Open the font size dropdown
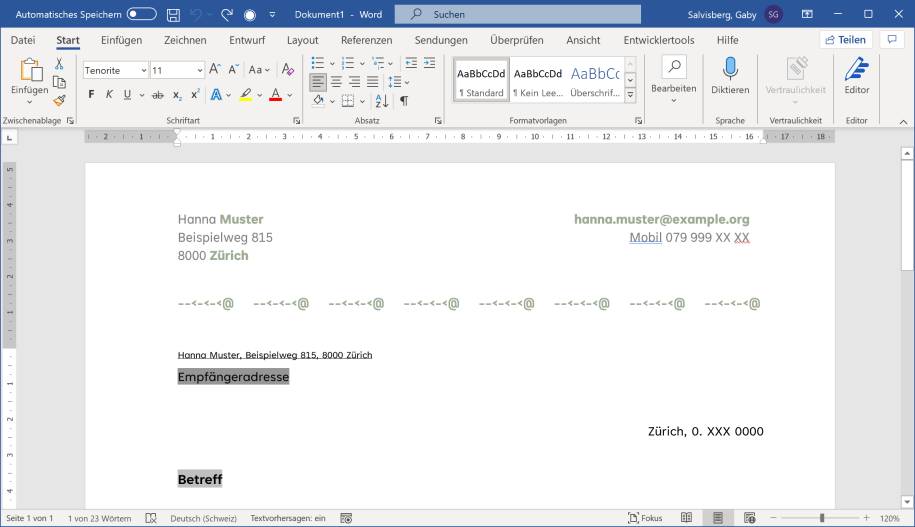 (200, 70)
